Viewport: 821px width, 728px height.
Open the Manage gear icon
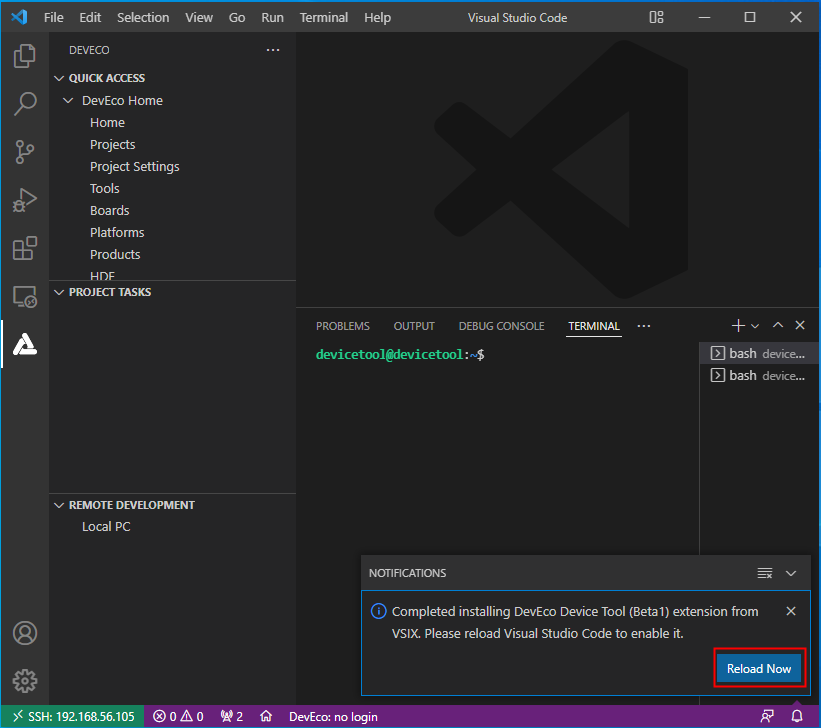(25, 681)
